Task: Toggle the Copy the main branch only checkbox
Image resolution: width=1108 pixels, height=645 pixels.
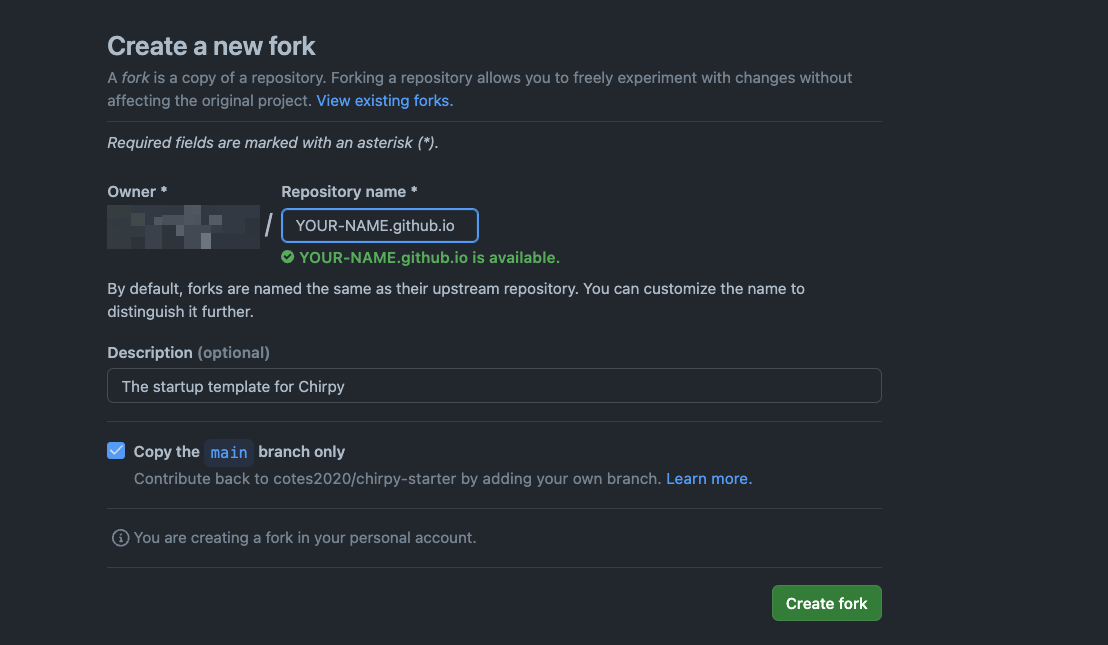Action: click(x=116, y=451)
